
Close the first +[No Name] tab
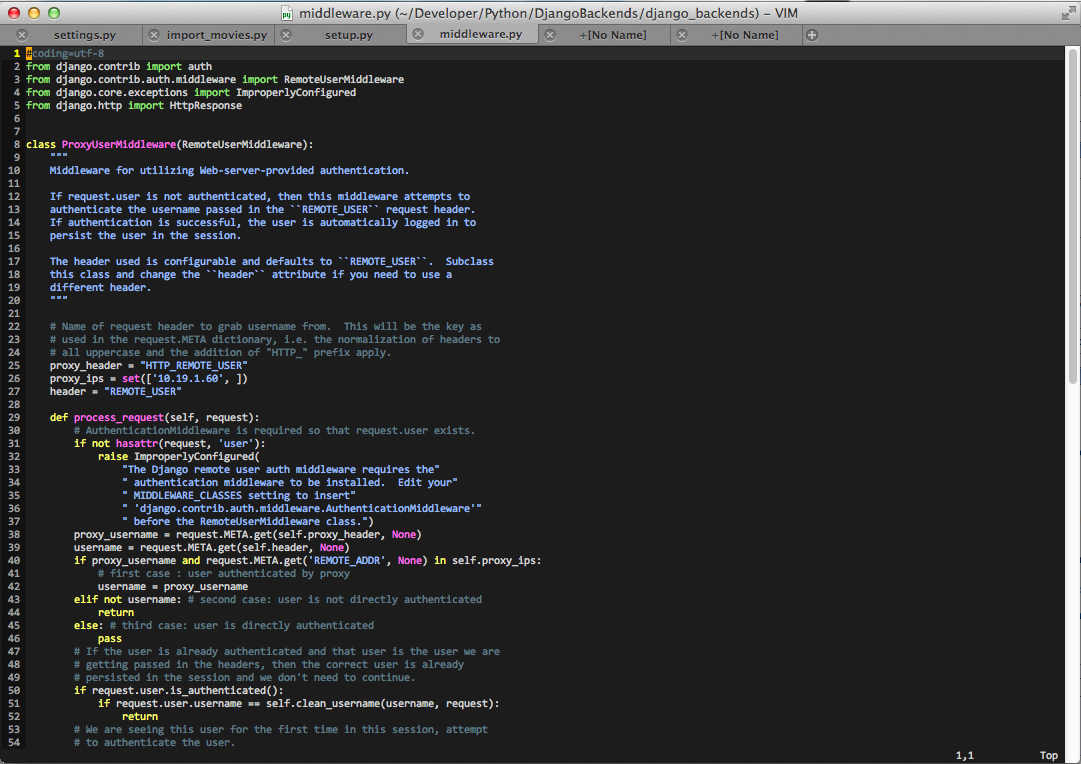pos(549,35)
